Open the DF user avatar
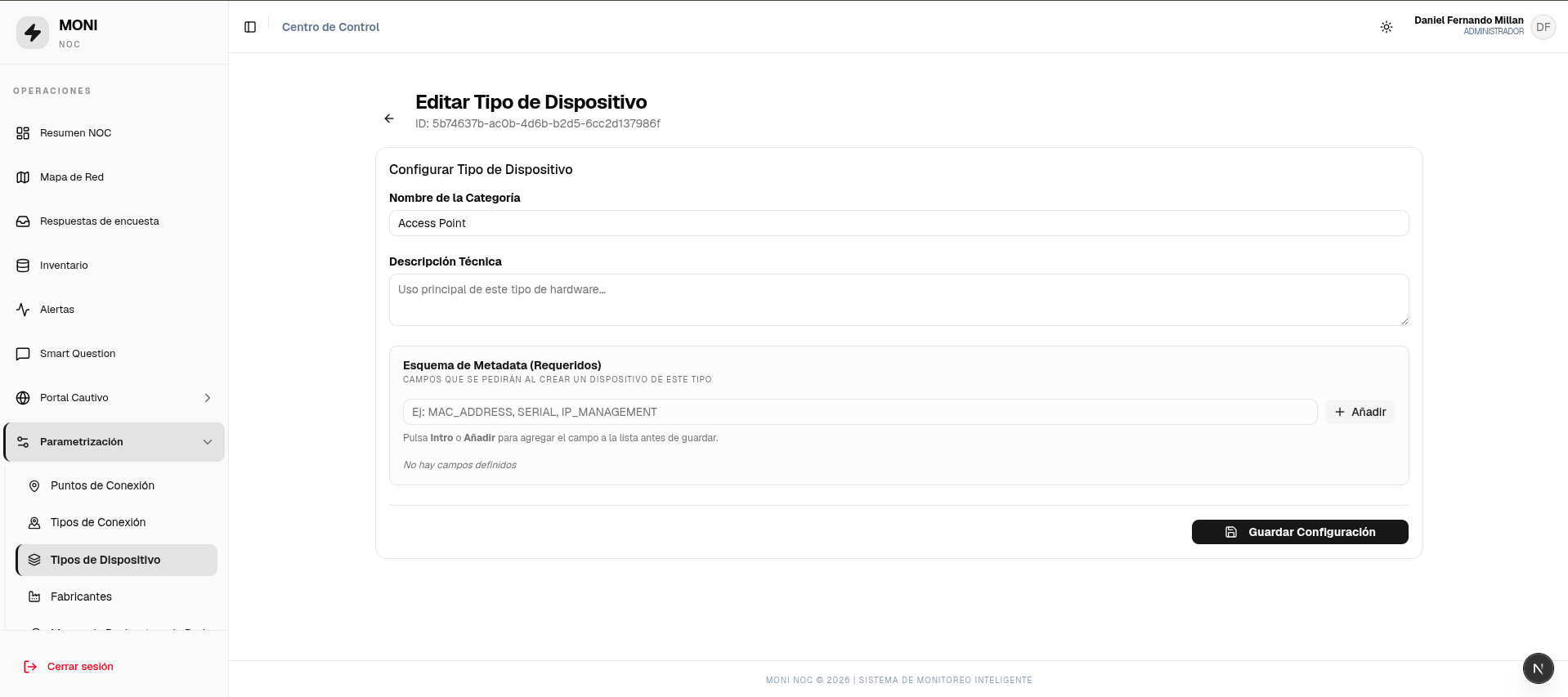The width and height of the screenshot is (1568, 697). pyautogui.click(x=1543, y=27)
